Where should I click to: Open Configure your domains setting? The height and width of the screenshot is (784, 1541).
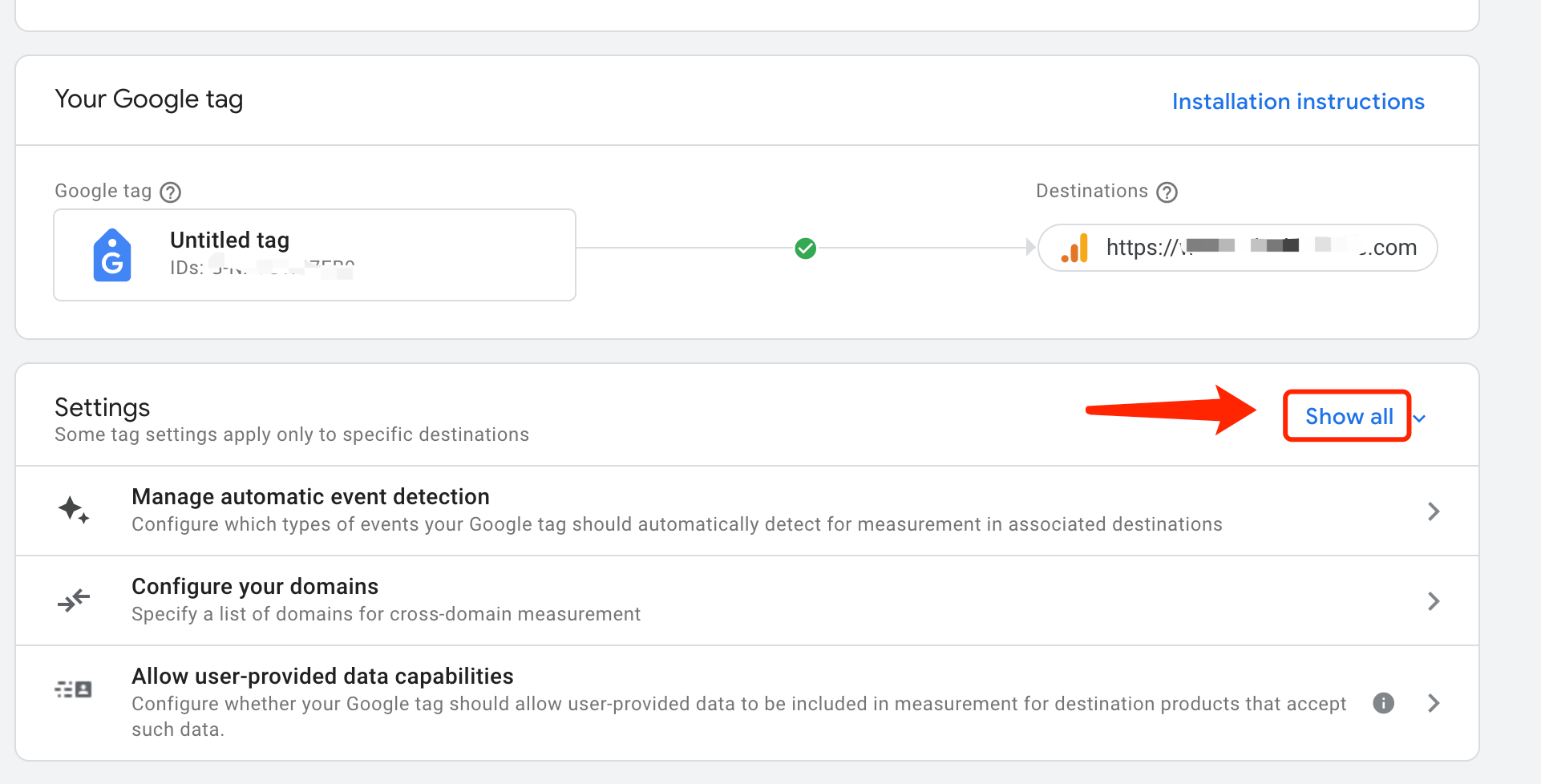(255, 587)
